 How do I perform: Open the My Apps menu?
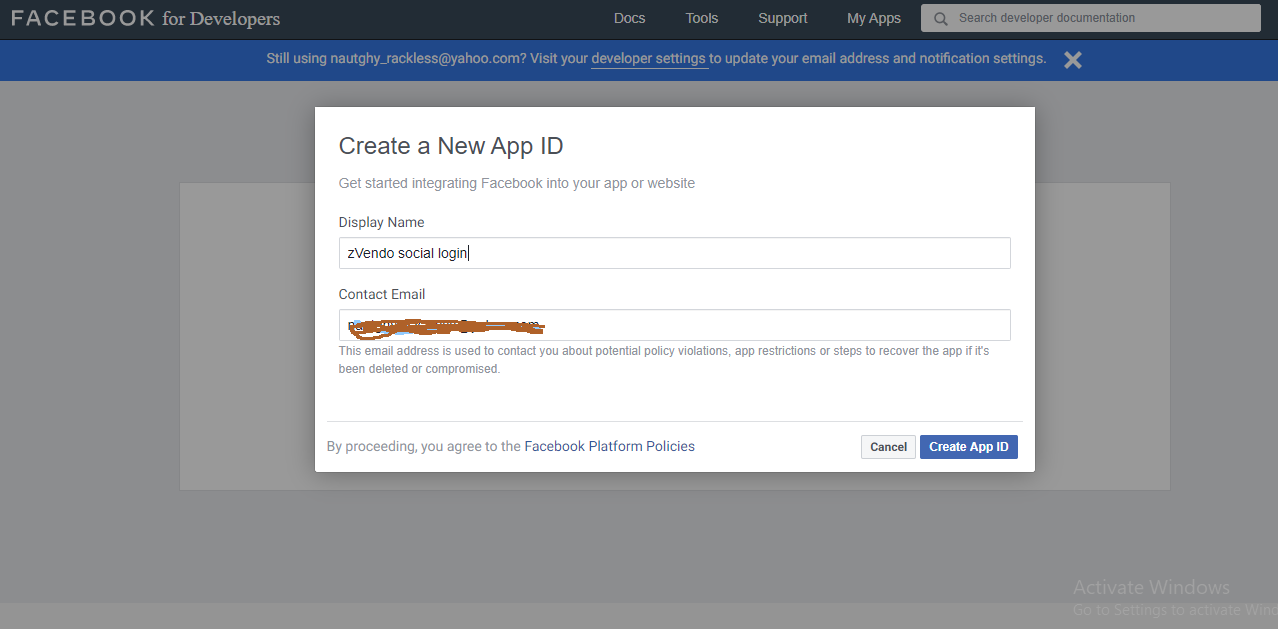874,18
